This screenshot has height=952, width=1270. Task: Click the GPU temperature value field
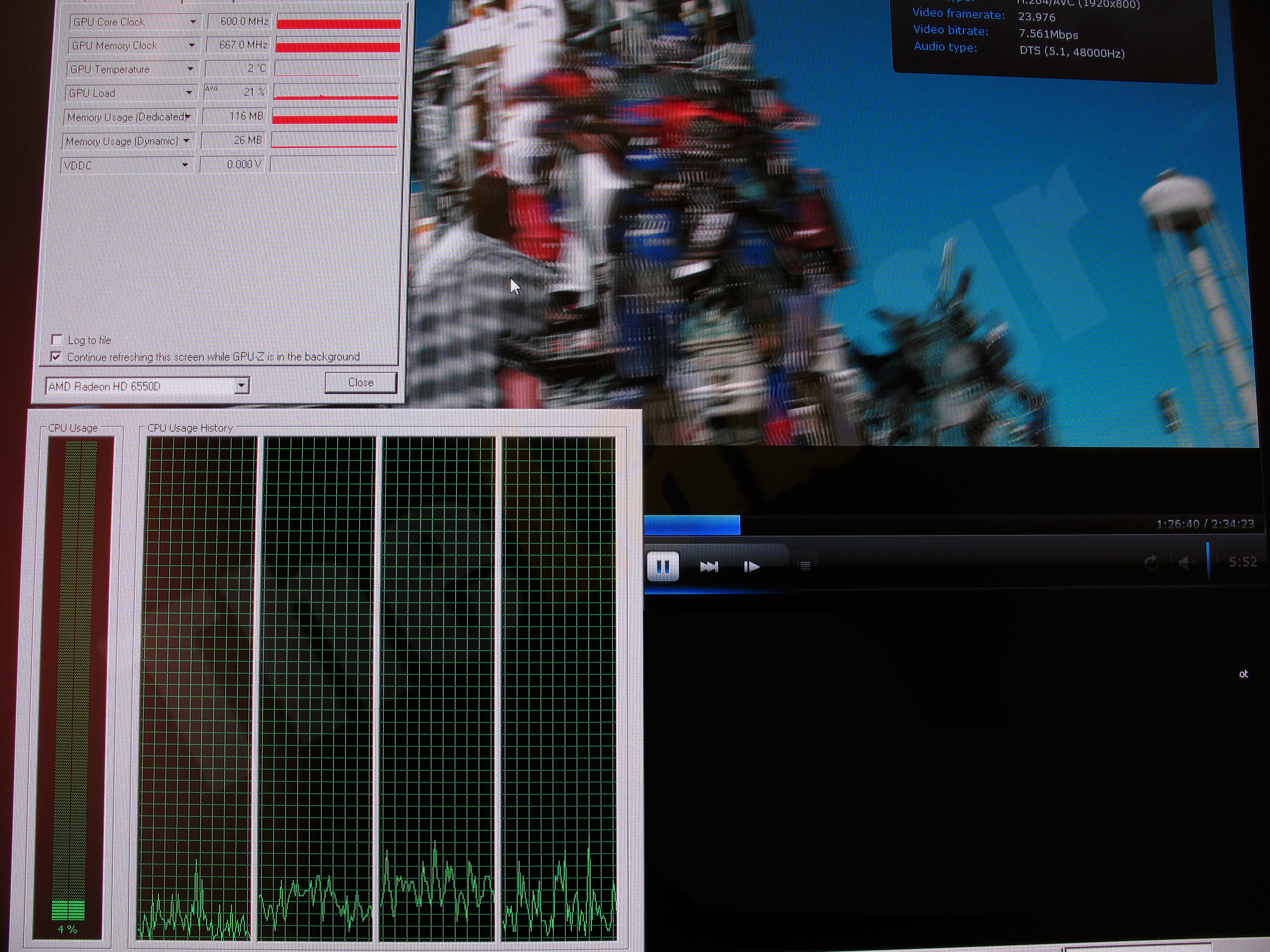tap(237, 68)
